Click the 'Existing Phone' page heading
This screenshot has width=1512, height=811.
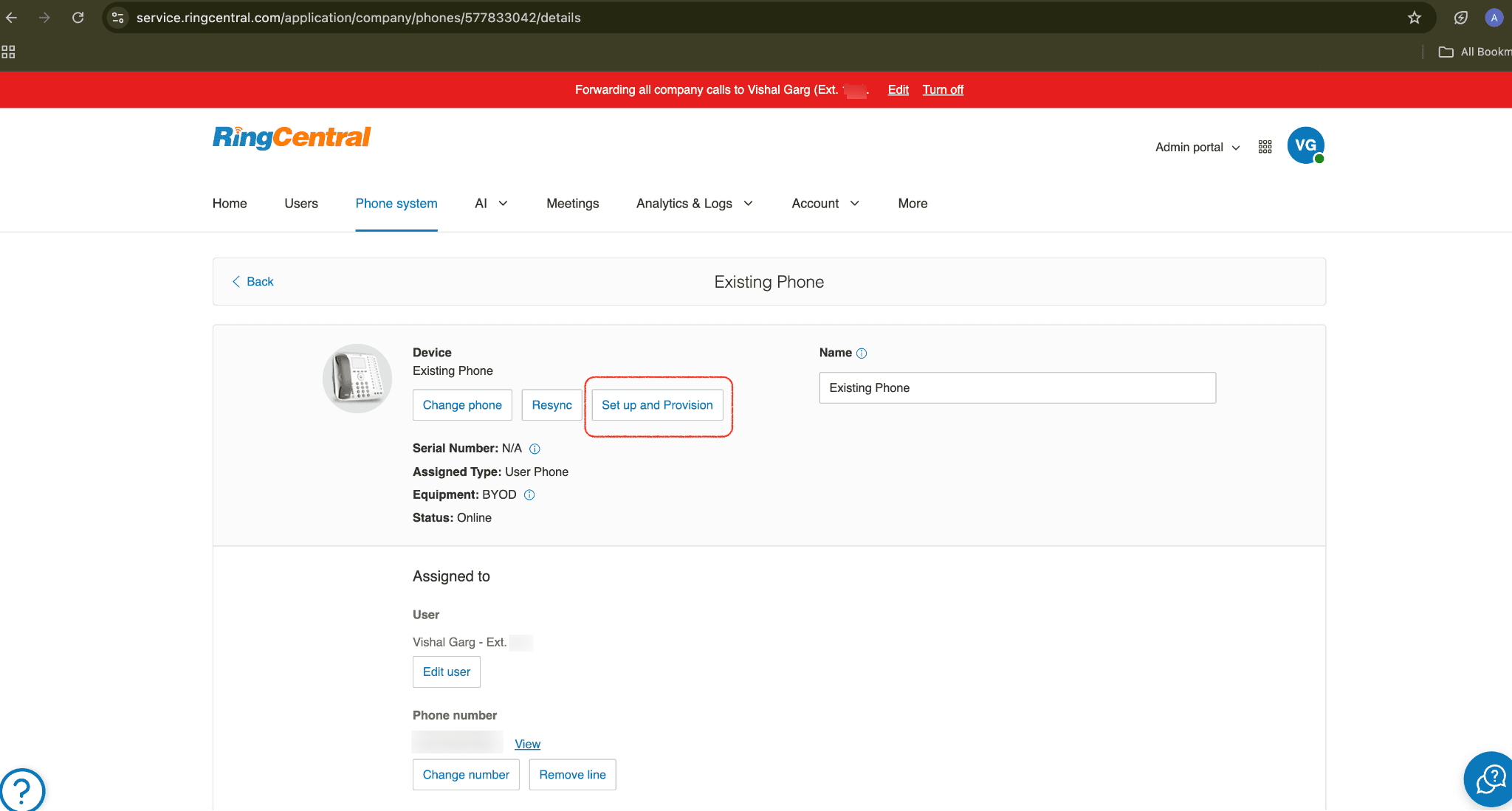click(769, 282)
